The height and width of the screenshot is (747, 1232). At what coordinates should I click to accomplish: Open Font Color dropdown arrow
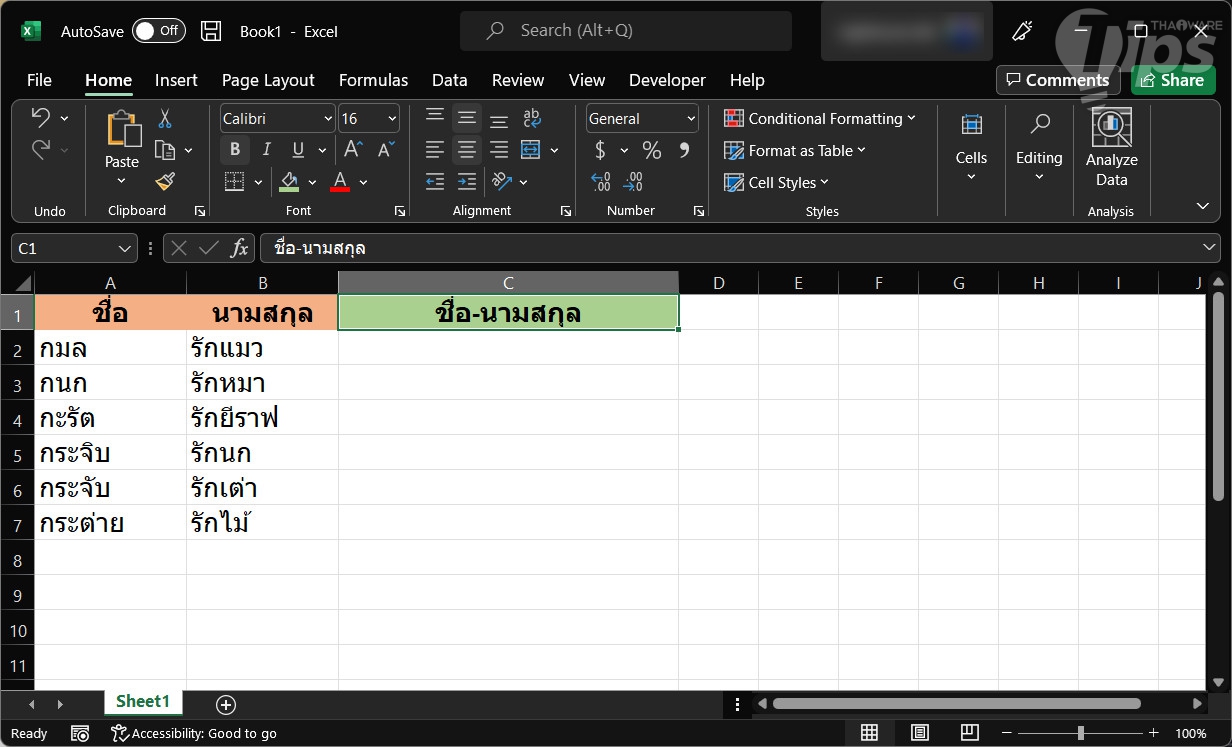[x=363, y=182]
